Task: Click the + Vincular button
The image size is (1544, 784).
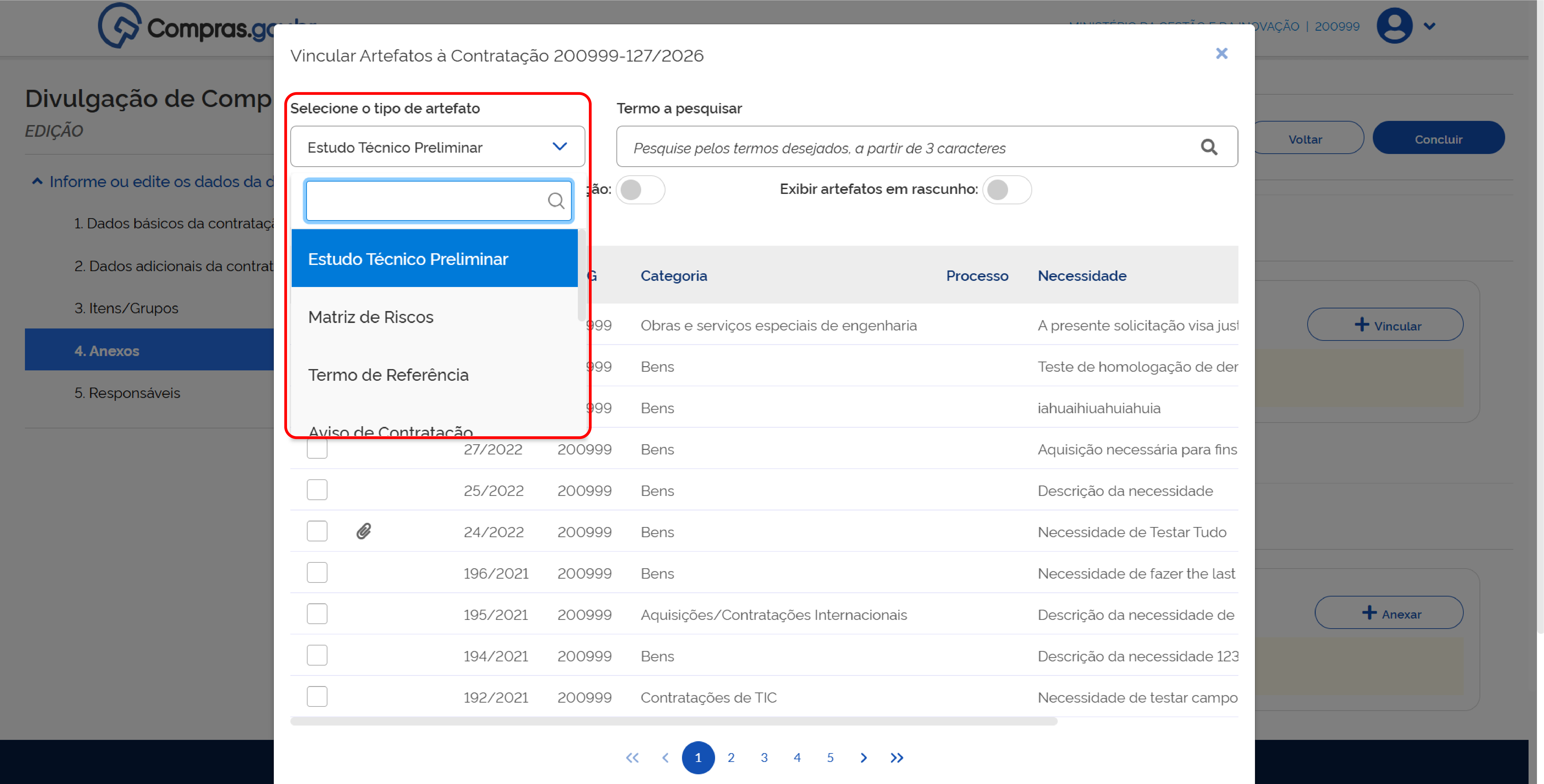Action: (1385, 325)
